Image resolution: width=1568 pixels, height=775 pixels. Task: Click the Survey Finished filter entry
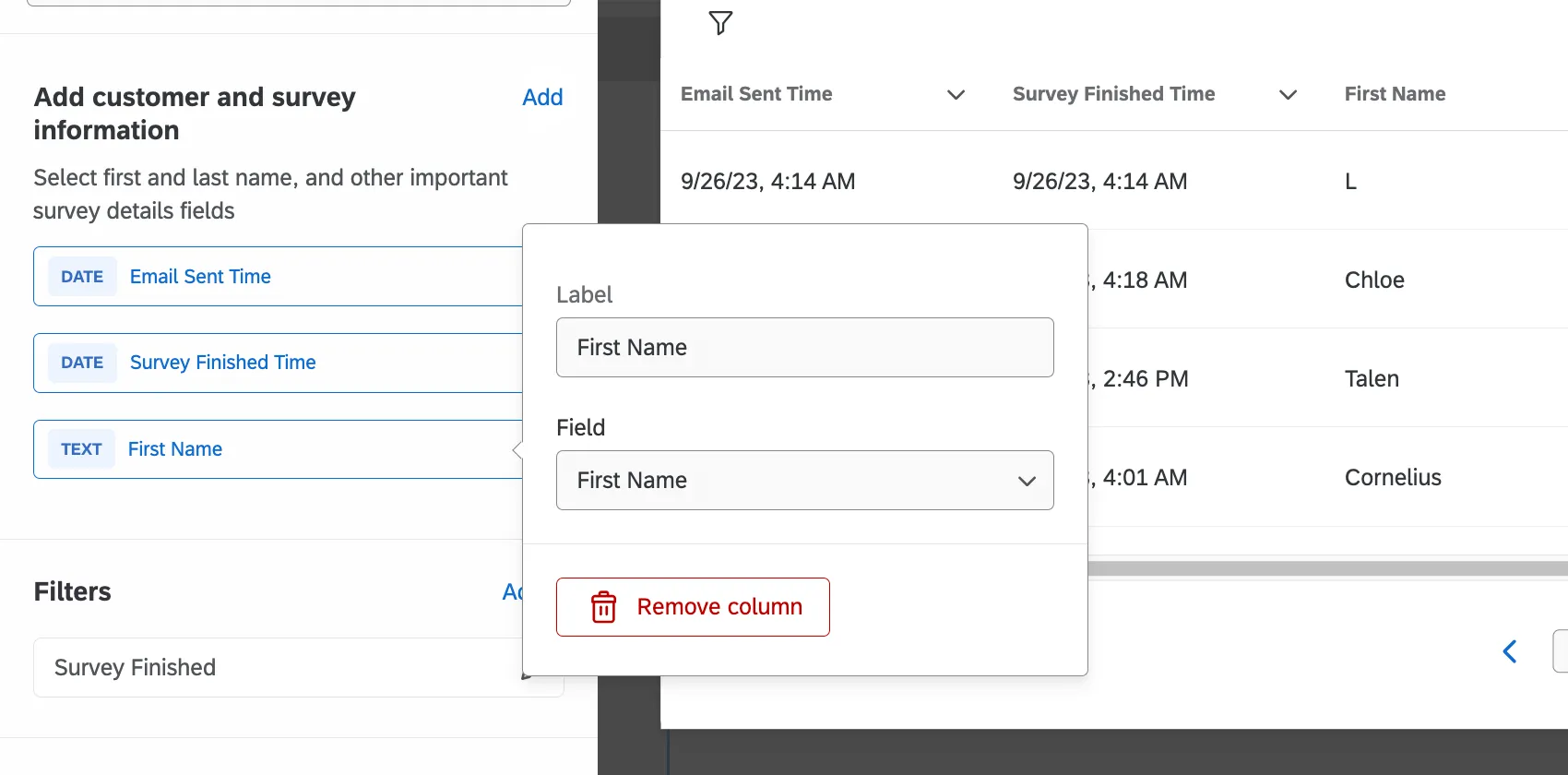(277, 667)
